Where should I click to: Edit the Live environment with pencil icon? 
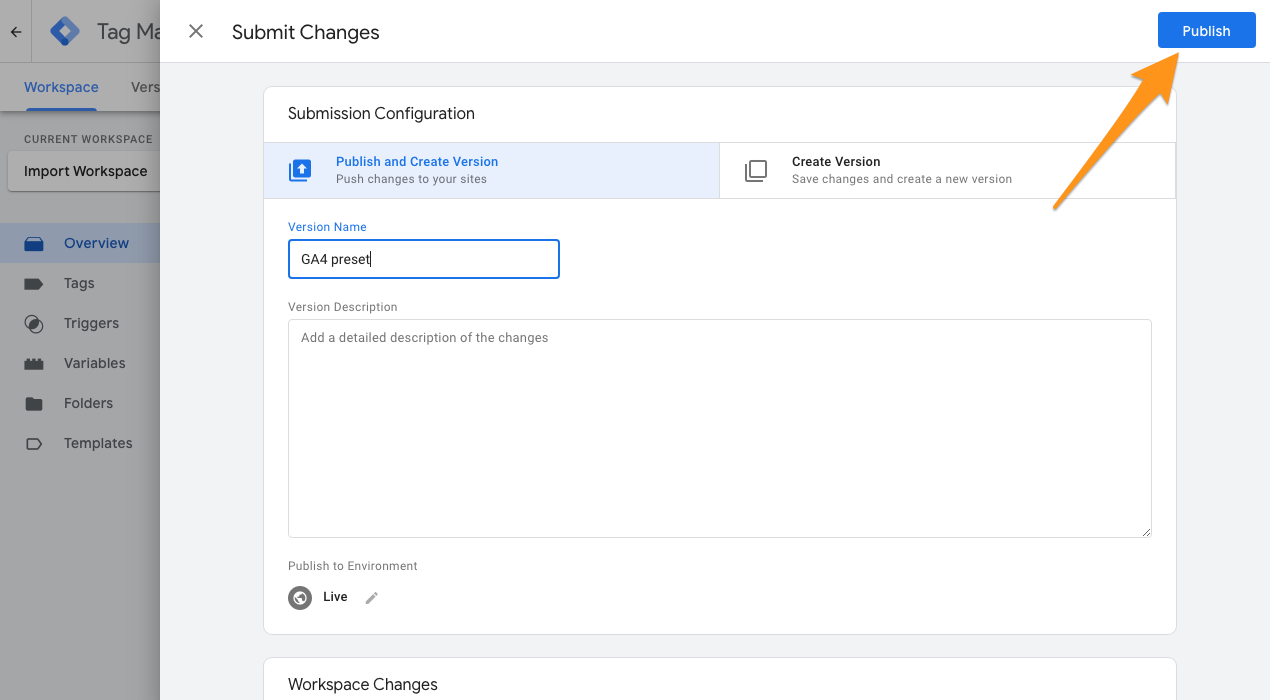pyautogui.click(x=372, y=598)
